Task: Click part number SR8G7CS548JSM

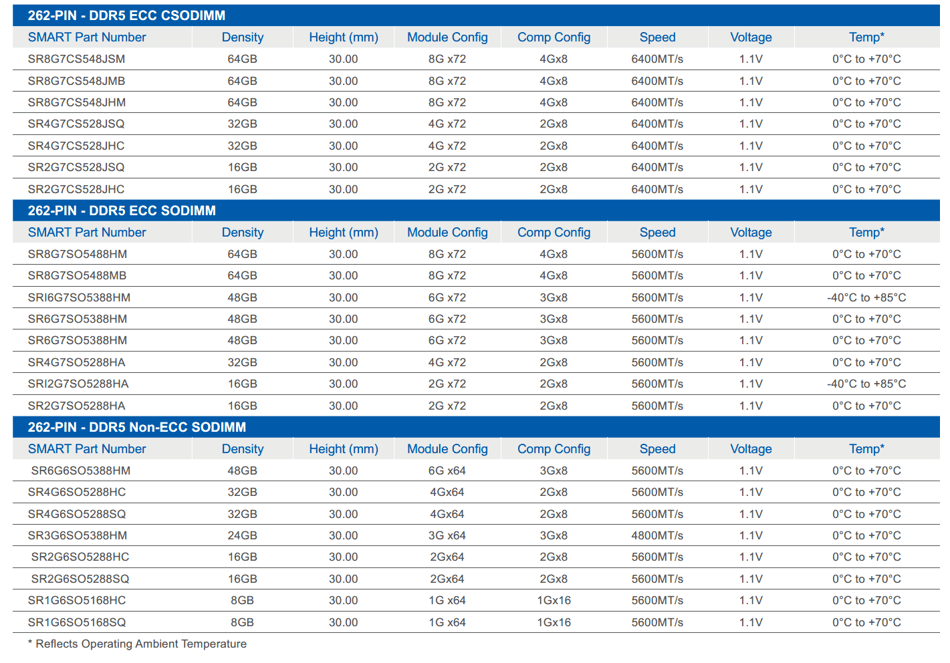Action: [77, 59]
